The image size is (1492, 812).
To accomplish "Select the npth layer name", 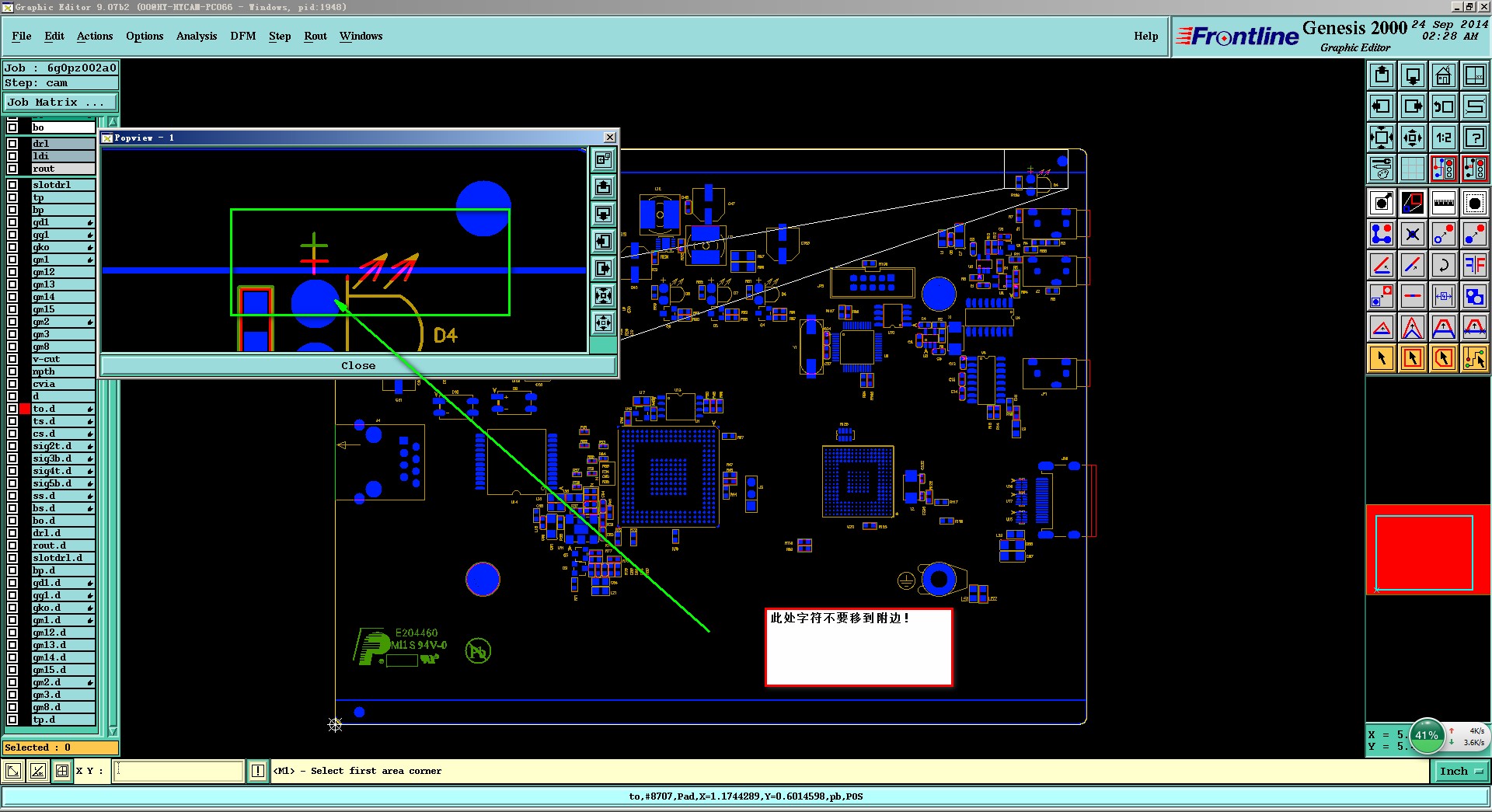I will [63, 371].
